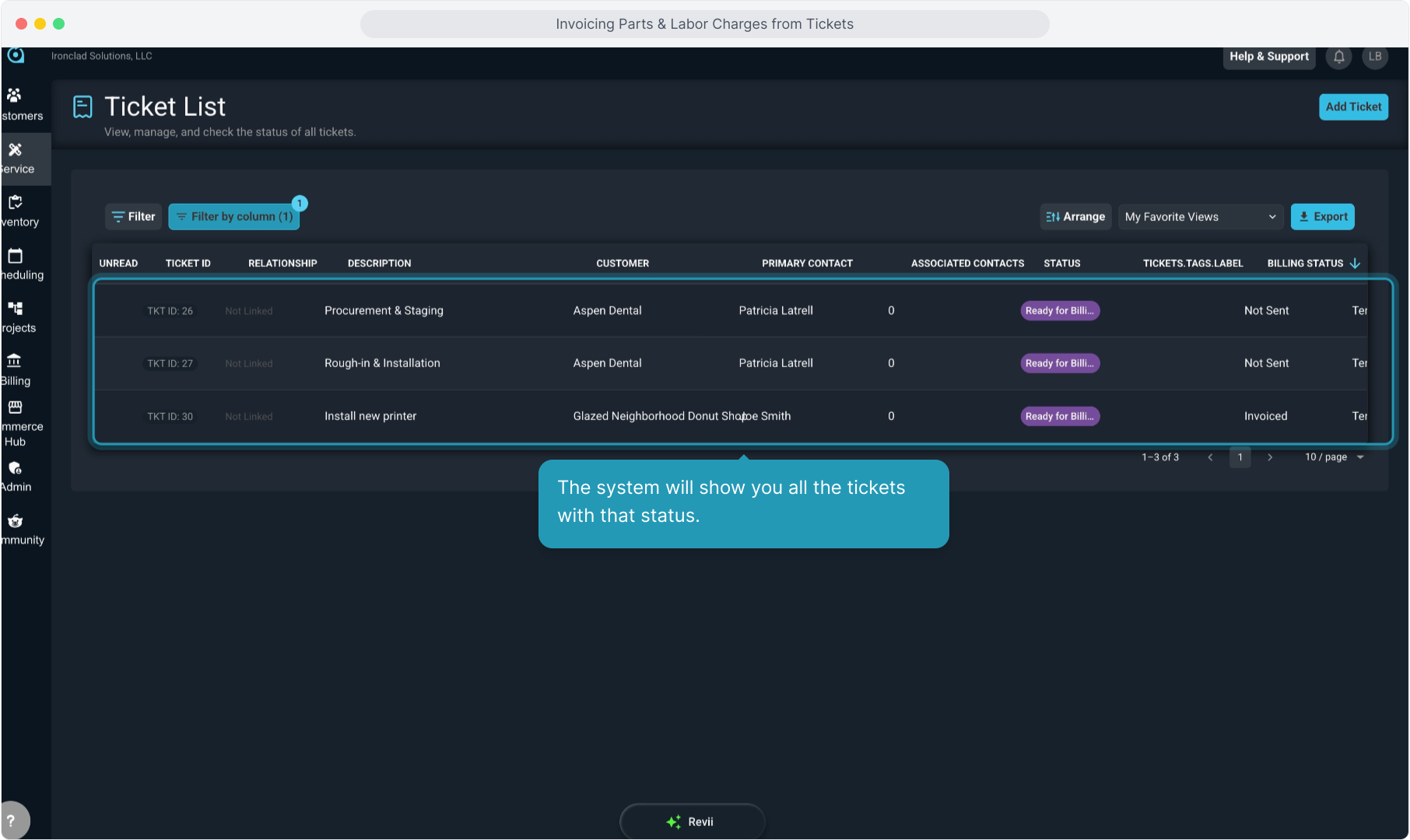Image resolution: width=1410 pixels, height=840 pixels.
Task: Open the Admin sidebar icon
Action: click(x=15, y=468)
